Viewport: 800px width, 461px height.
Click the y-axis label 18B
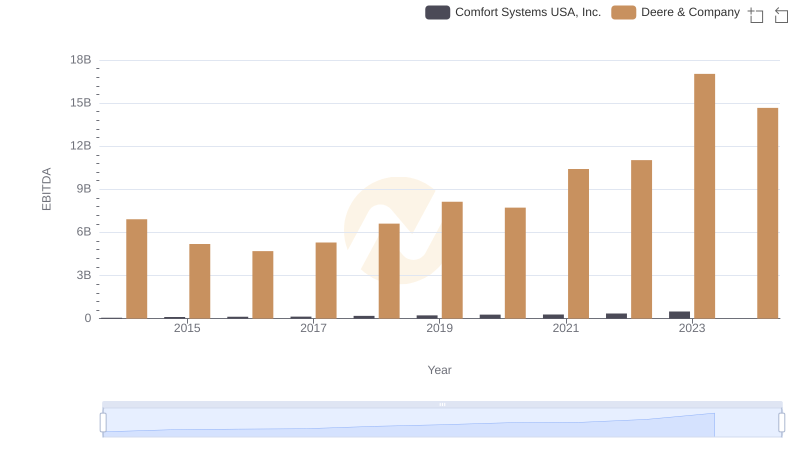81,60
